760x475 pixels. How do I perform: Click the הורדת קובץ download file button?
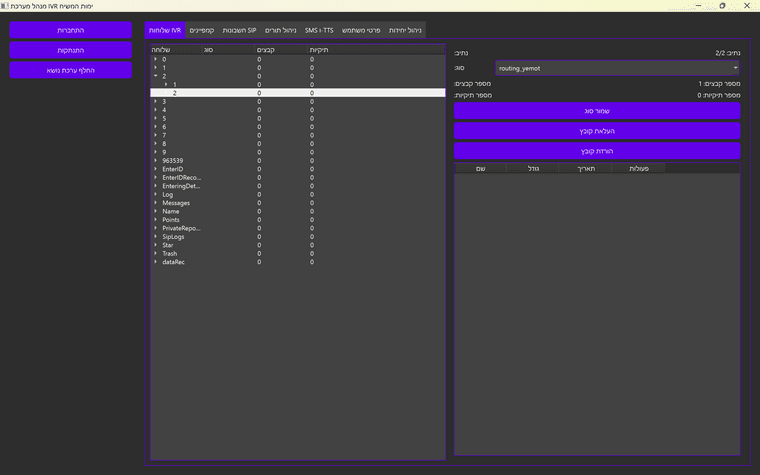tap(597, 151)
